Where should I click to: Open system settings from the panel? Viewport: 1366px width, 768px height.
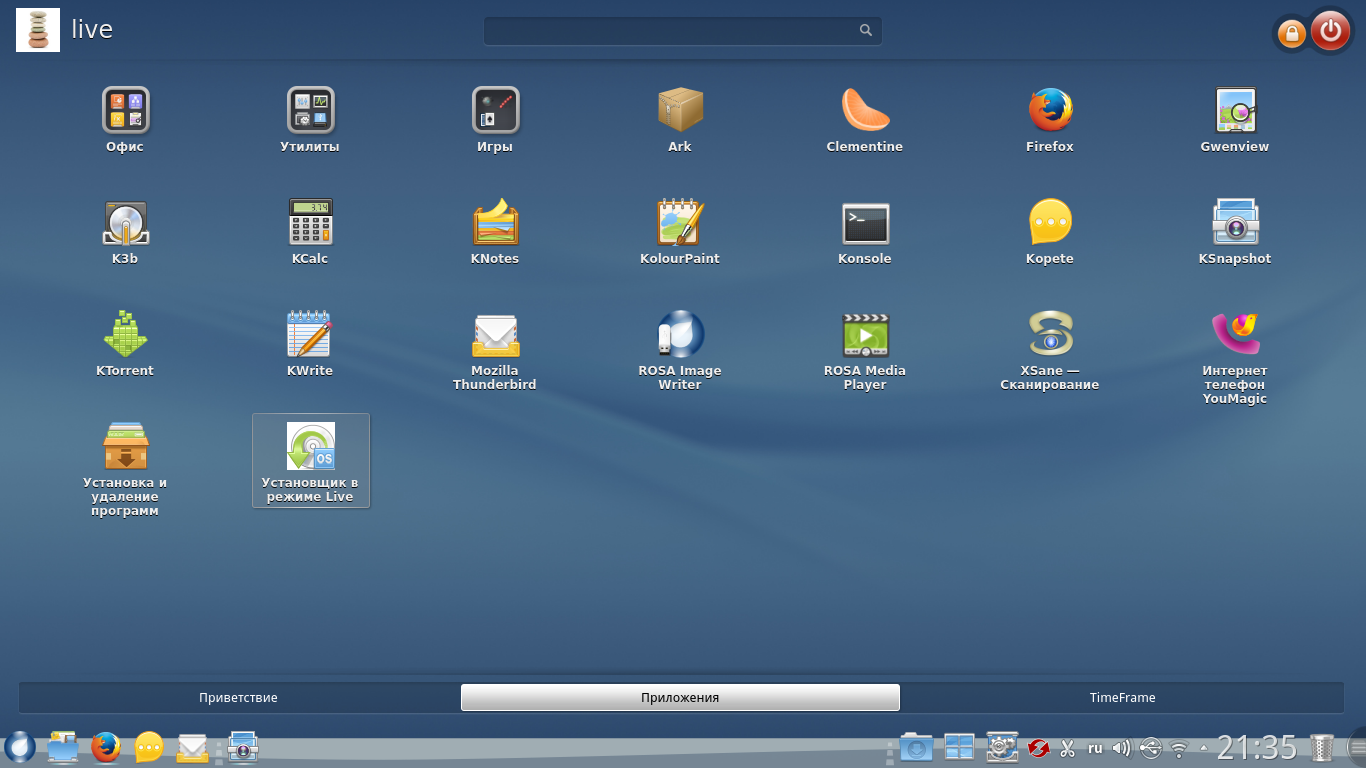[x=1002, y=747]
